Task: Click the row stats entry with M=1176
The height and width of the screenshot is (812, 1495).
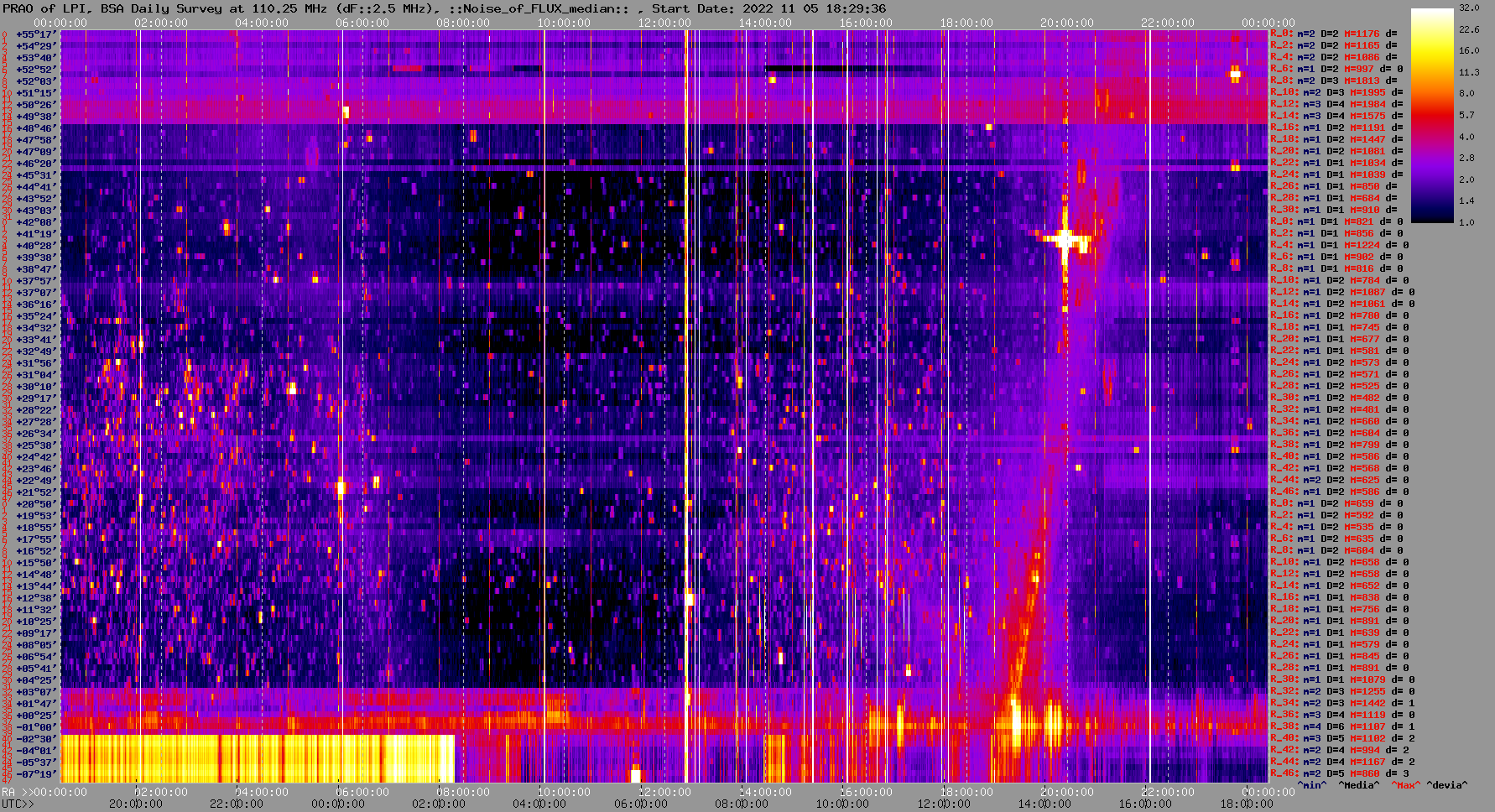Action: pos(1333,34)
